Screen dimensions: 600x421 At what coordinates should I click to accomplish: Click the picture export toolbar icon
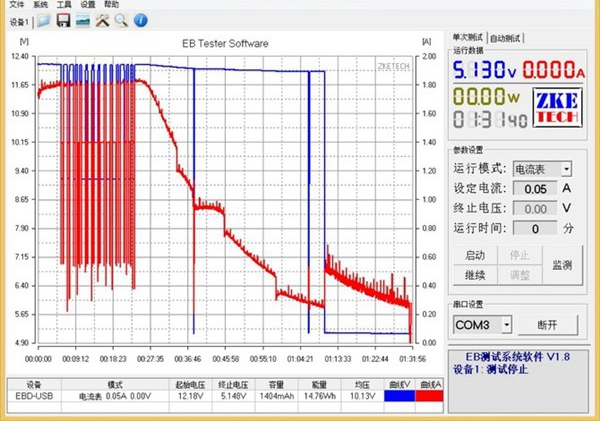click(x=83, y=20)
